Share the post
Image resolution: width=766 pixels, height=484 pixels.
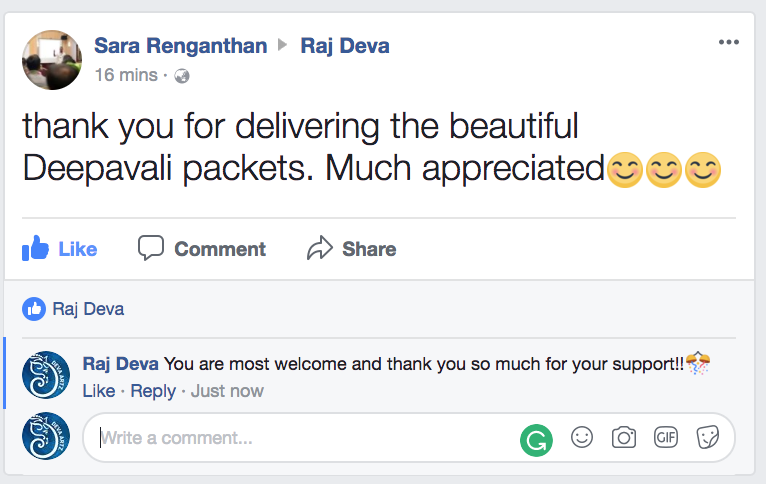[352, 249]
